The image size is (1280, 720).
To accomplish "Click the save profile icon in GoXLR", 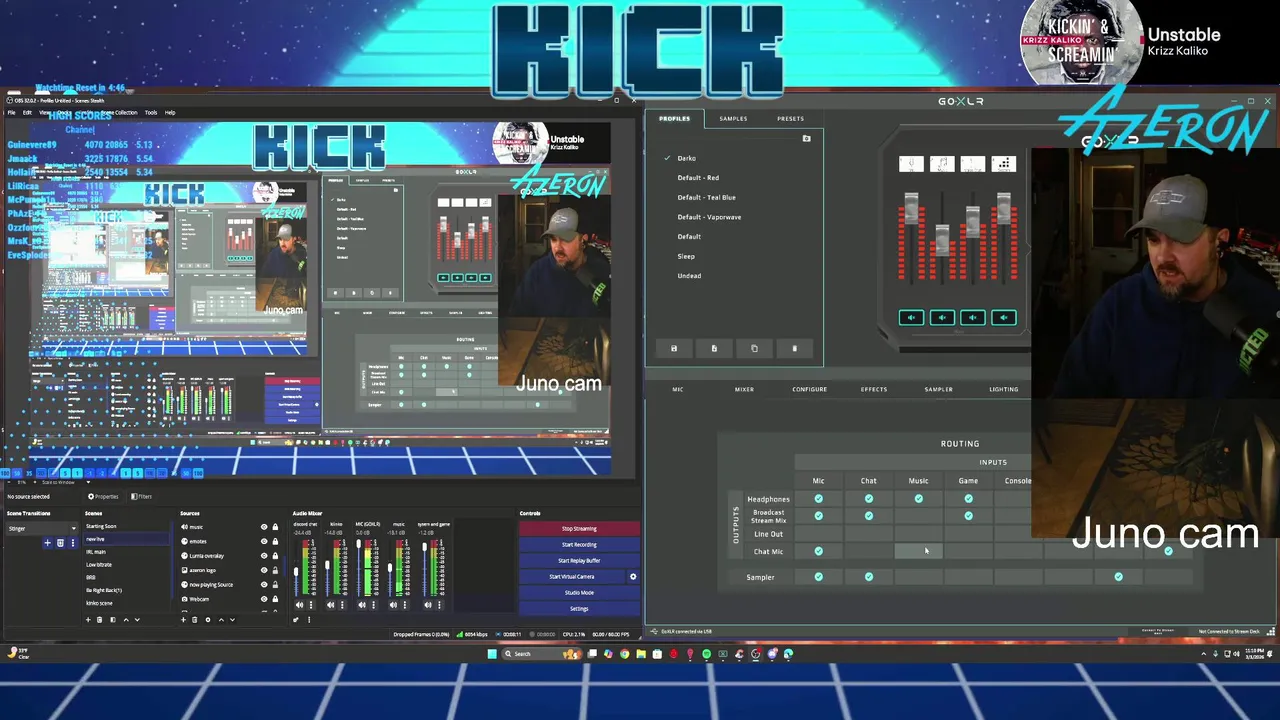I will point(674,348).
